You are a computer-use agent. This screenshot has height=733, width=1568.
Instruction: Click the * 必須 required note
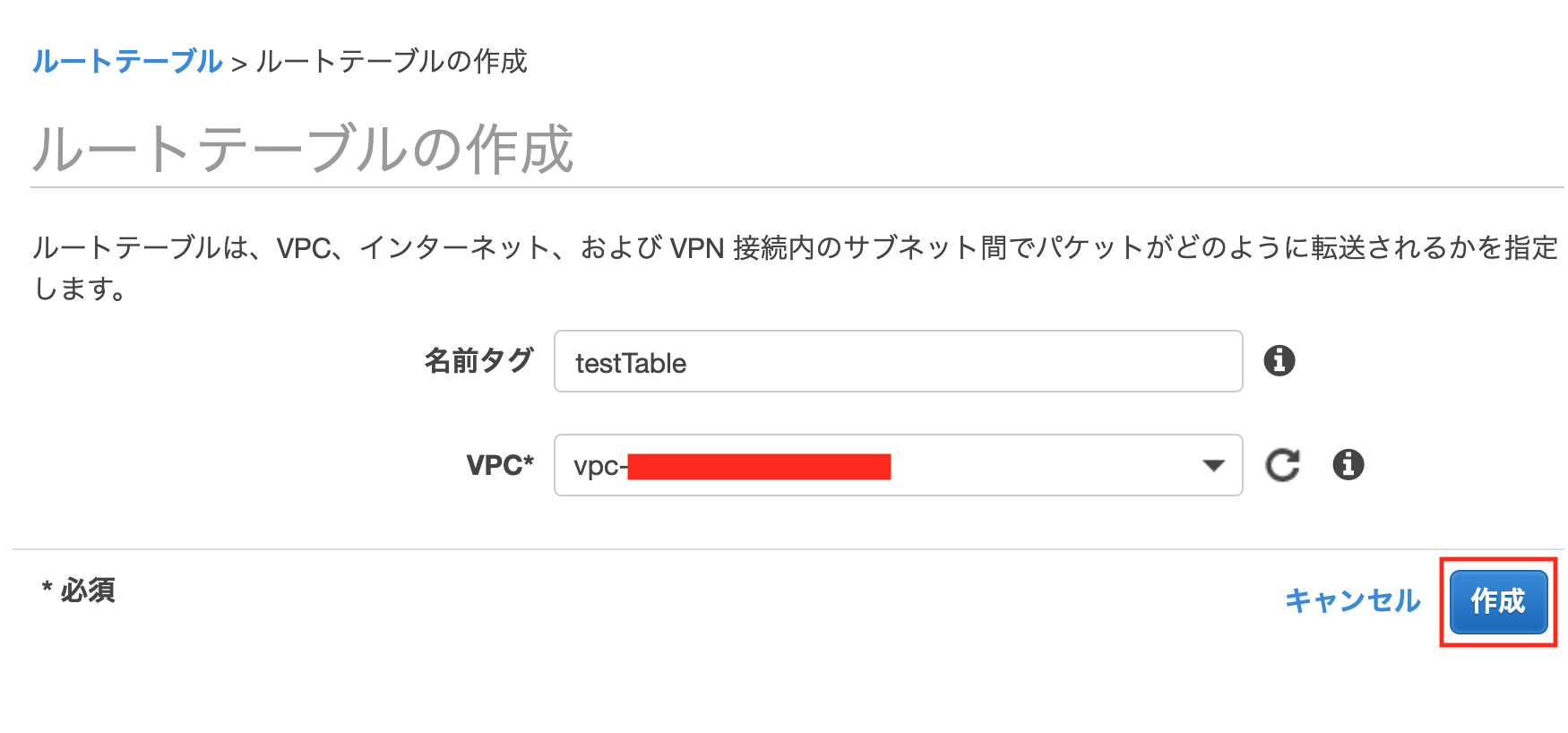click(x=79, y=591)
